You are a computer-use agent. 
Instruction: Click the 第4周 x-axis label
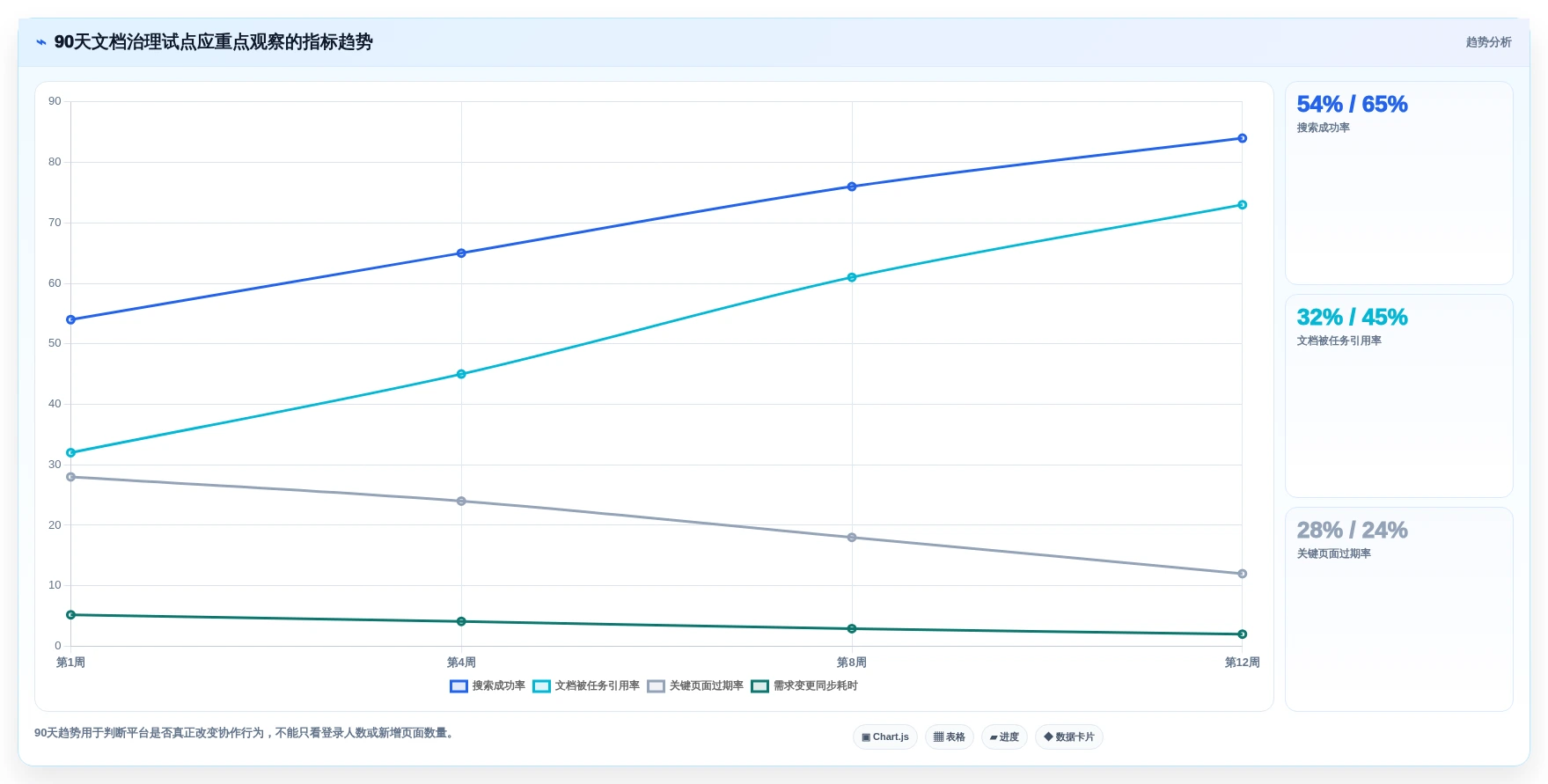pyautogui.click(x=461, y=663)
